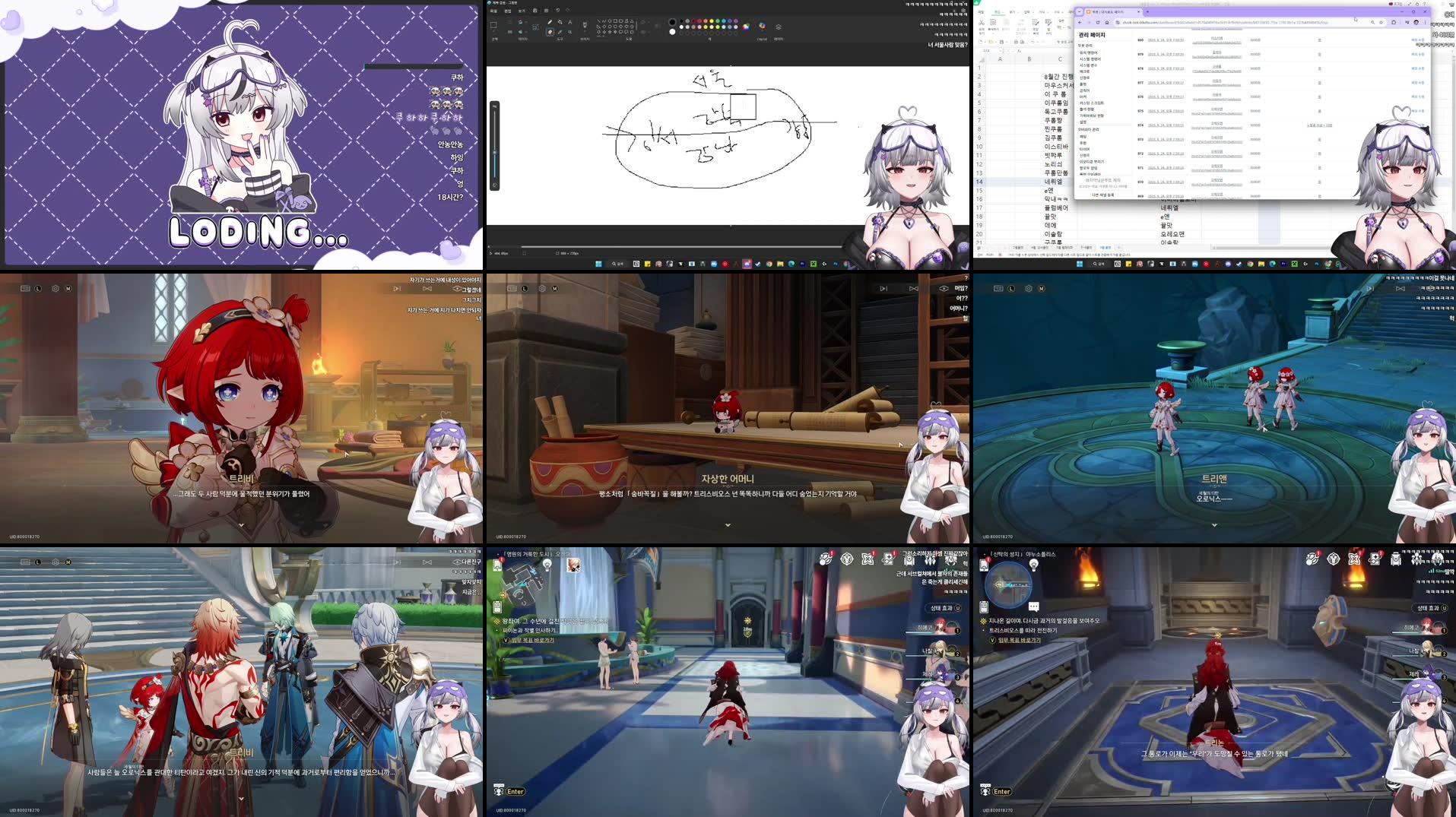
Task: Open the Brushes tool in Paint
Action: (x=585, y=25)
